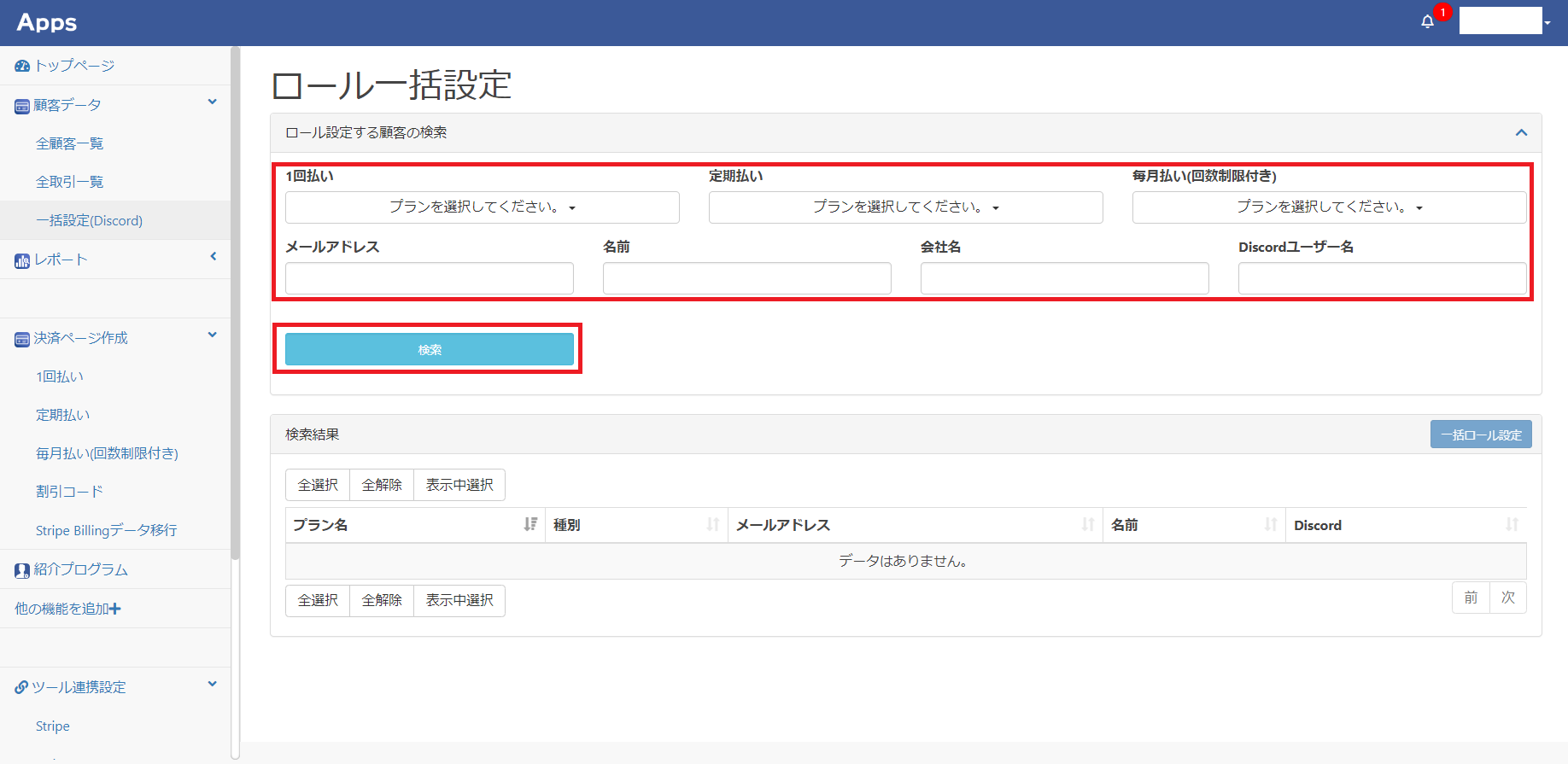Click 他の機能を追加 link

pyautogui.click(x=61, y=609)
